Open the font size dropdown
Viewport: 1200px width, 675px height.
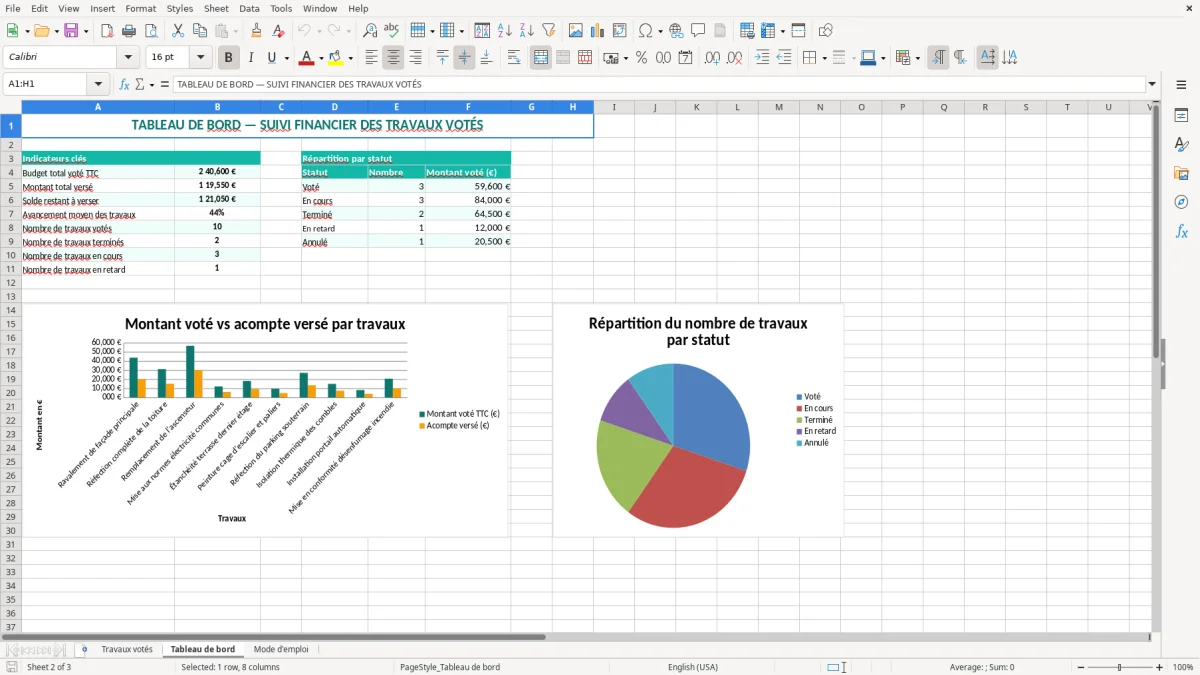point(200,58)
